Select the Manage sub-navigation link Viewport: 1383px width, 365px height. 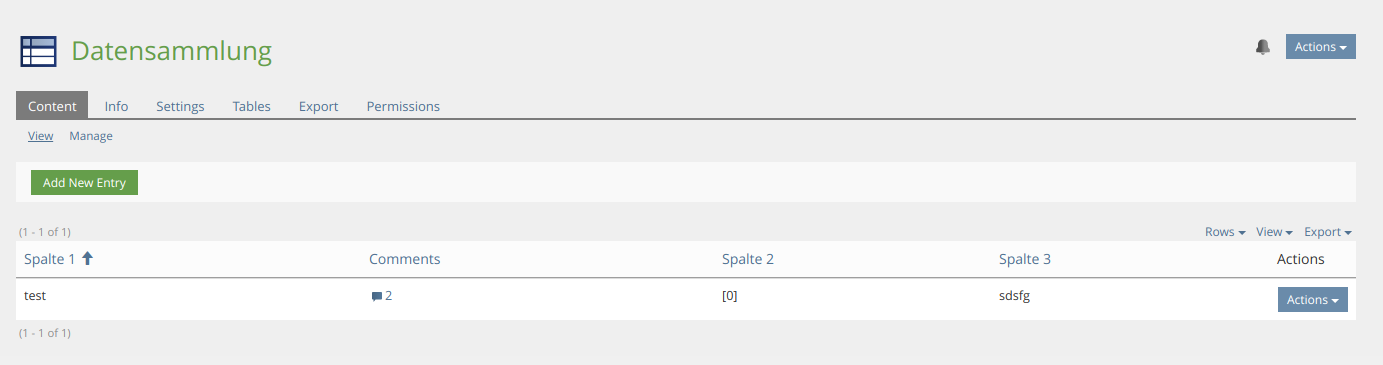(91, 136)
